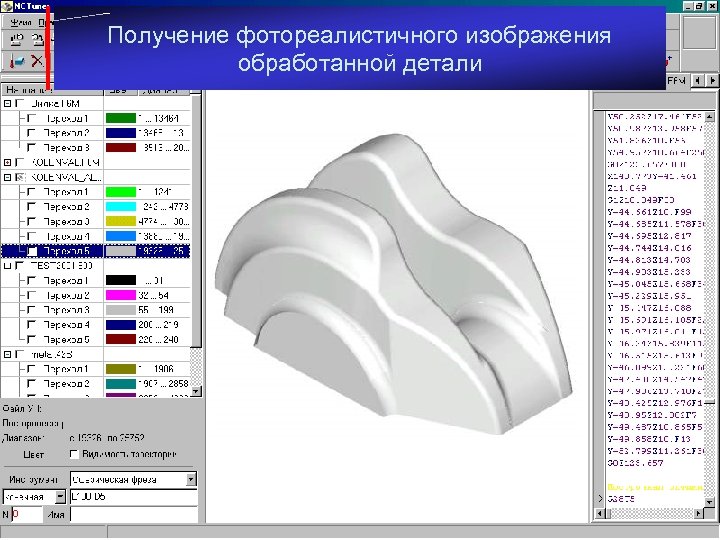Open the Конечная dropdown arrow
The width and height of the screenshot is (720, 540).
(60, 497)
